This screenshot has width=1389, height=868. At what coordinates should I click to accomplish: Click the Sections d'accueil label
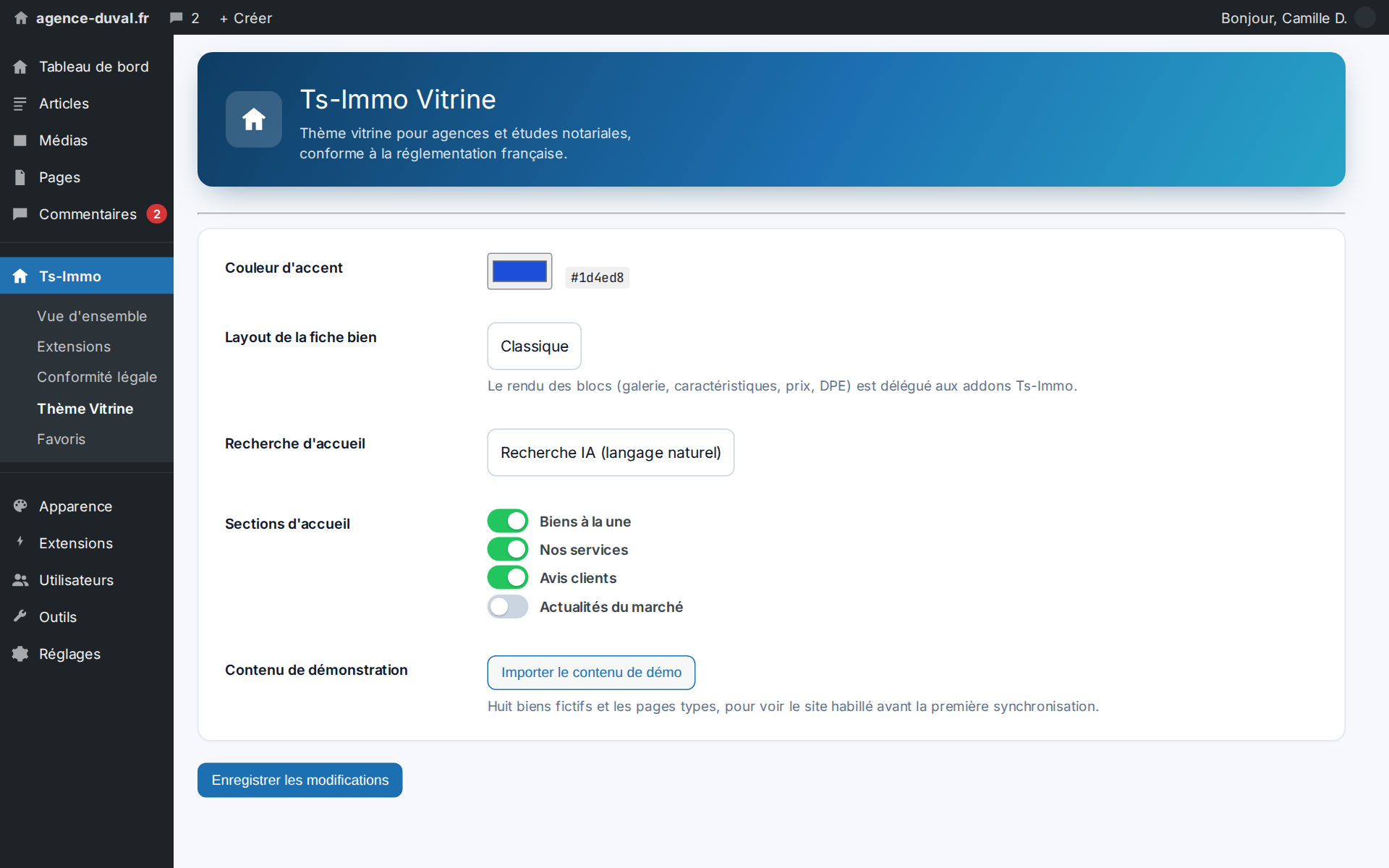287,524
